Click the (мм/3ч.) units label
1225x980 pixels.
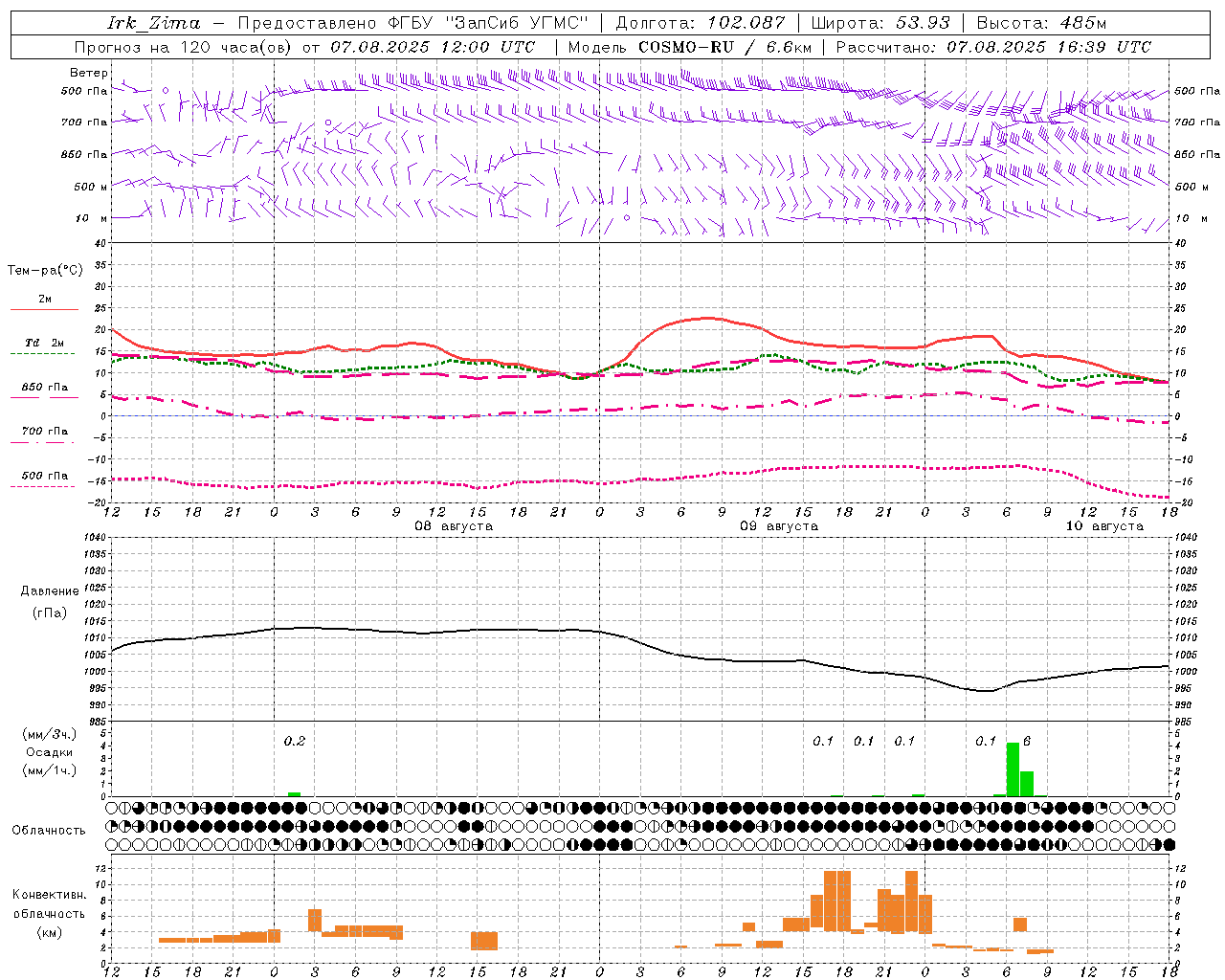49,735
